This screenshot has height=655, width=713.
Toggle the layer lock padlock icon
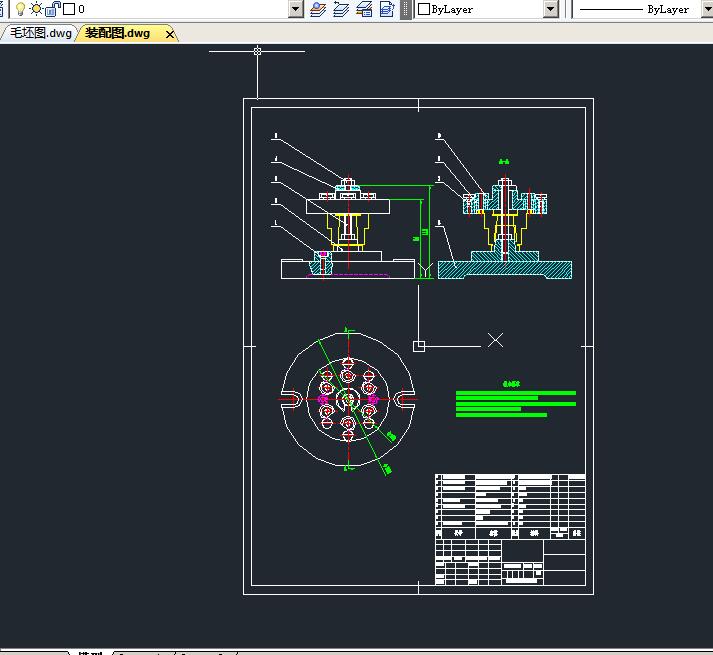pyautogui.click(x=53, y=9)
